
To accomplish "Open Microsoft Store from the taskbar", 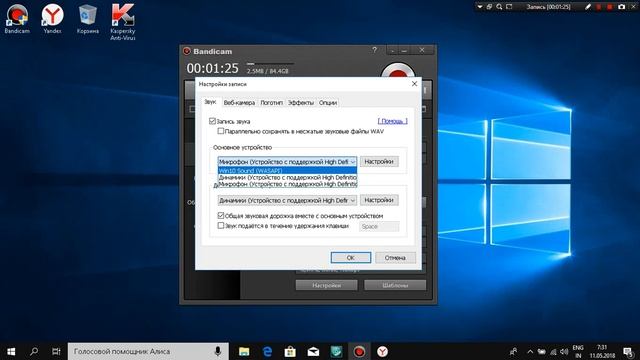I will (290, 351).
